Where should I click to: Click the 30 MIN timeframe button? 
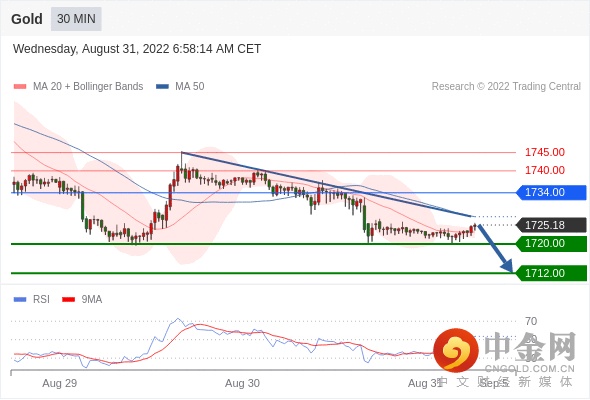click(x=76, y=19)
